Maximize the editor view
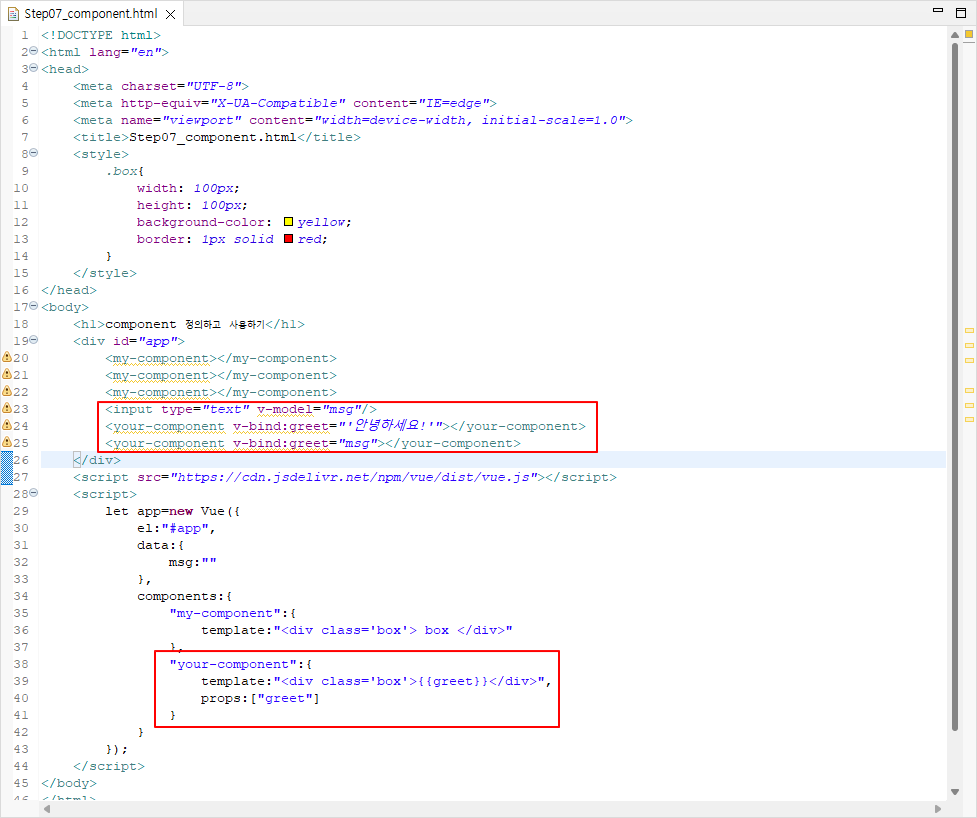 pos(961,12)
